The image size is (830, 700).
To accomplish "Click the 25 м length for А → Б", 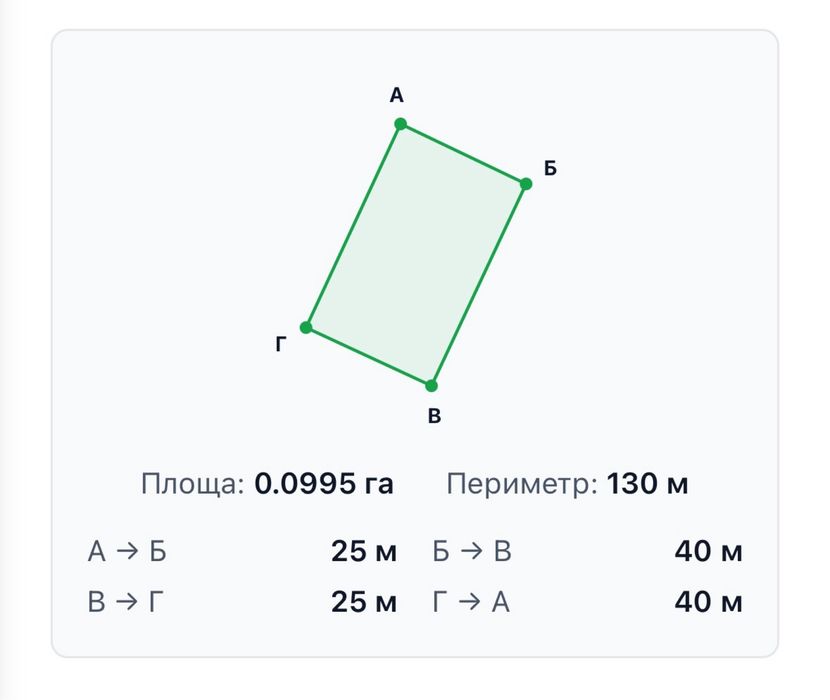I will (364, 551).
